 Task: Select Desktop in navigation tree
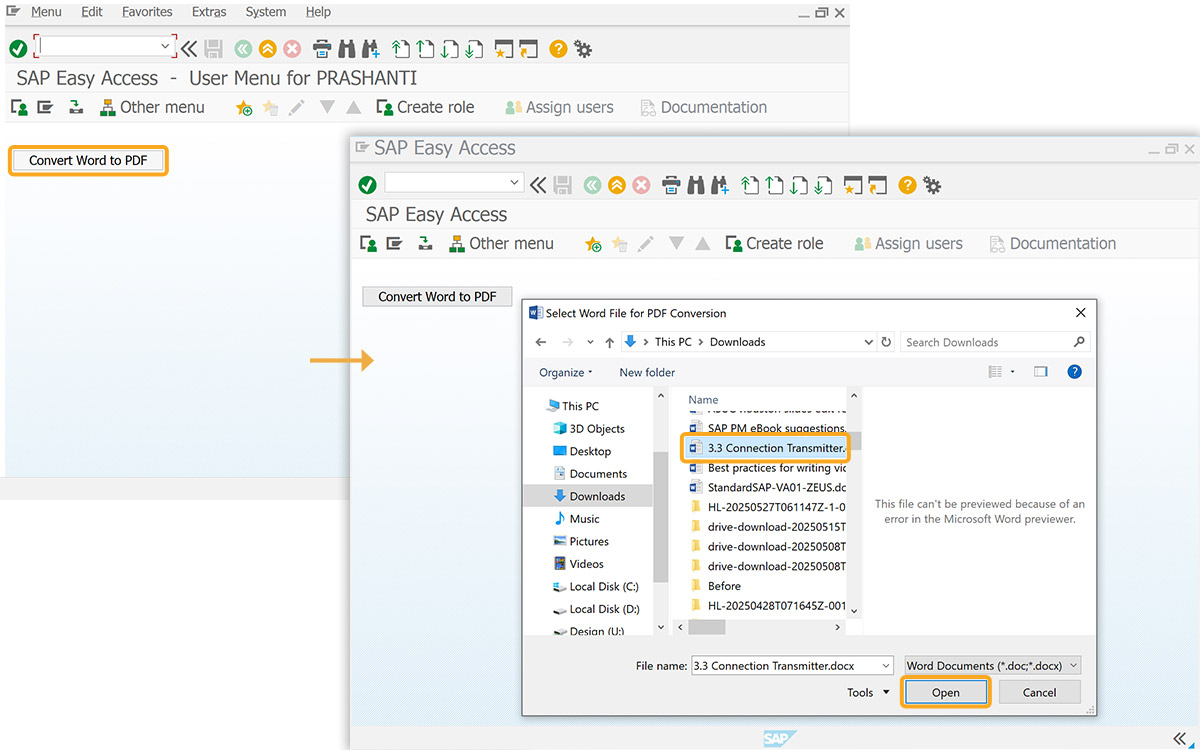[590, 451]
